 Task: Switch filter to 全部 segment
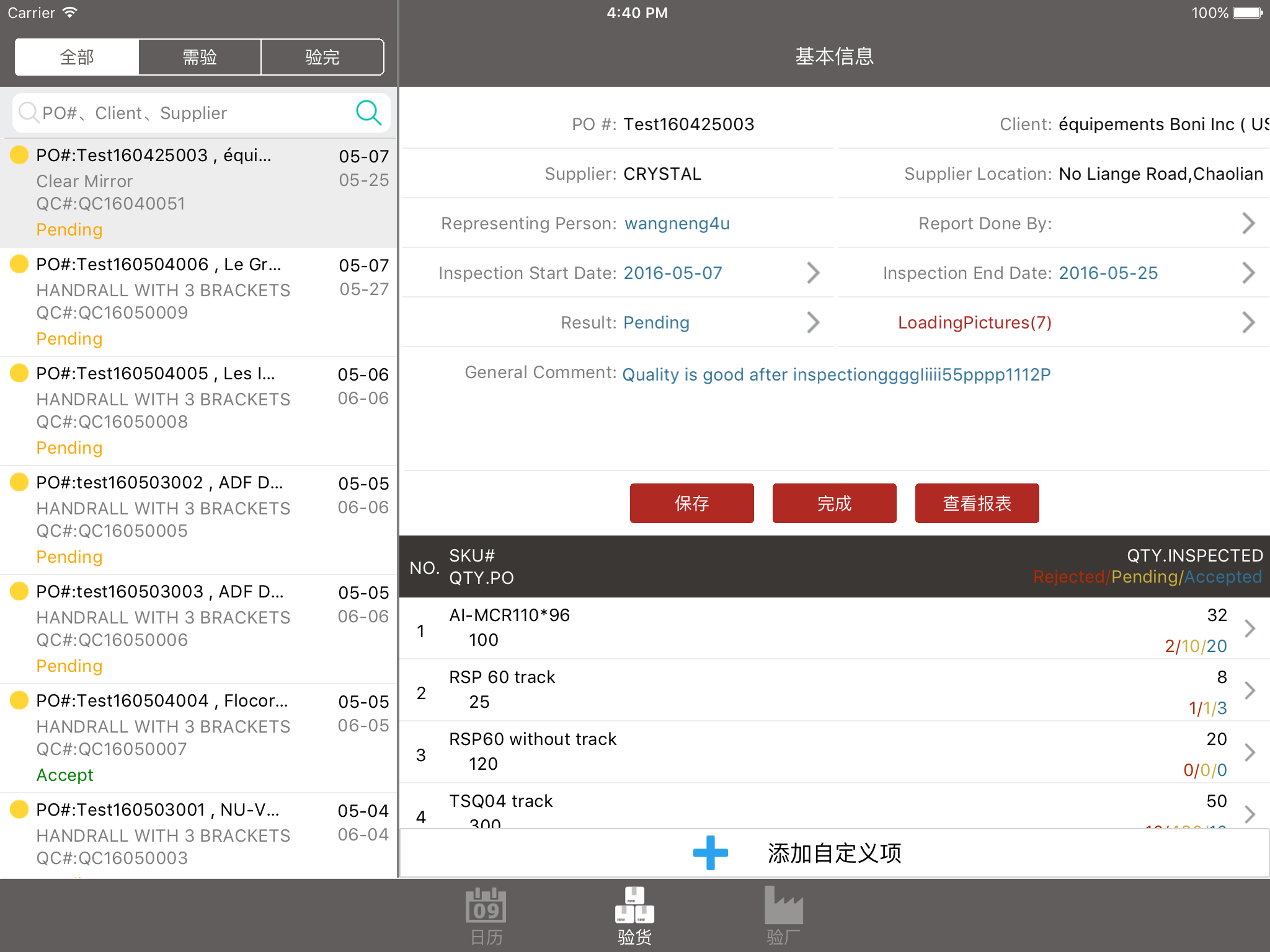pyautogui.click(x=77, y=57)
